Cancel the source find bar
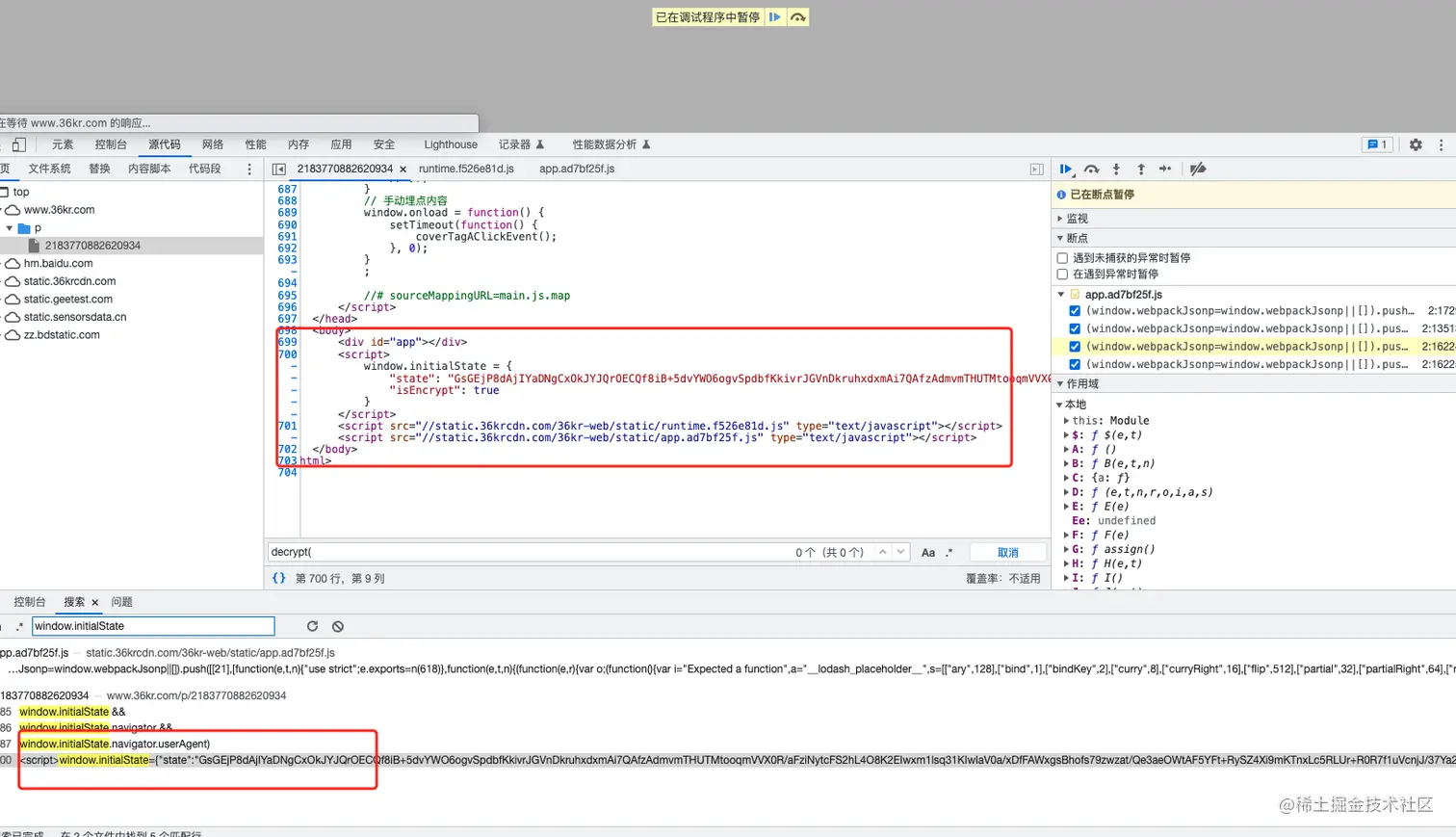This screenshot has height=837, width=1456. point(1008,553)
